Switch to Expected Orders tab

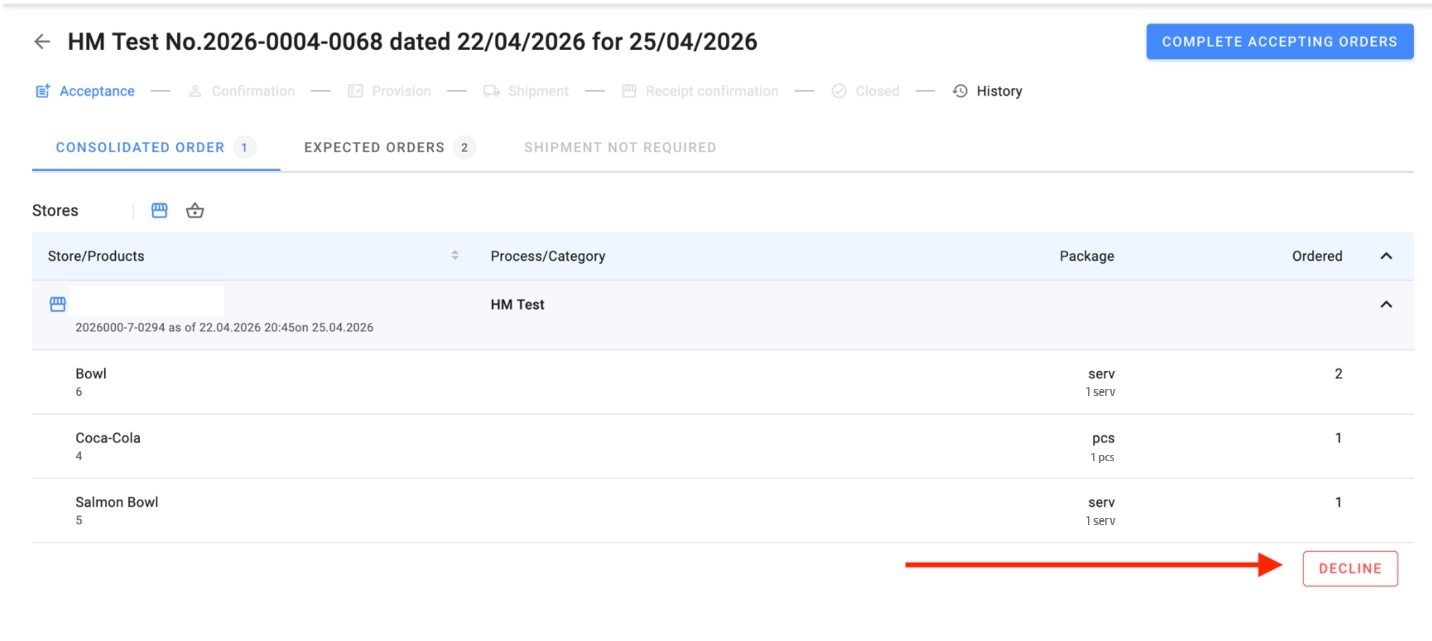click(x=390, y=148)
